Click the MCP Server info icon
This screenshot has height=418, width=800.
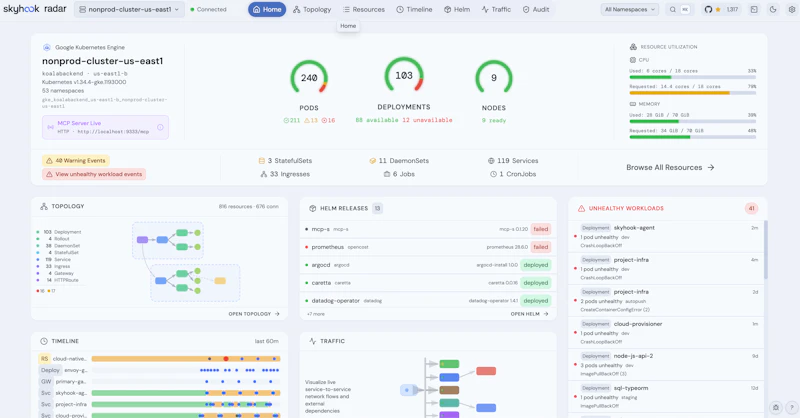point(160,127)
